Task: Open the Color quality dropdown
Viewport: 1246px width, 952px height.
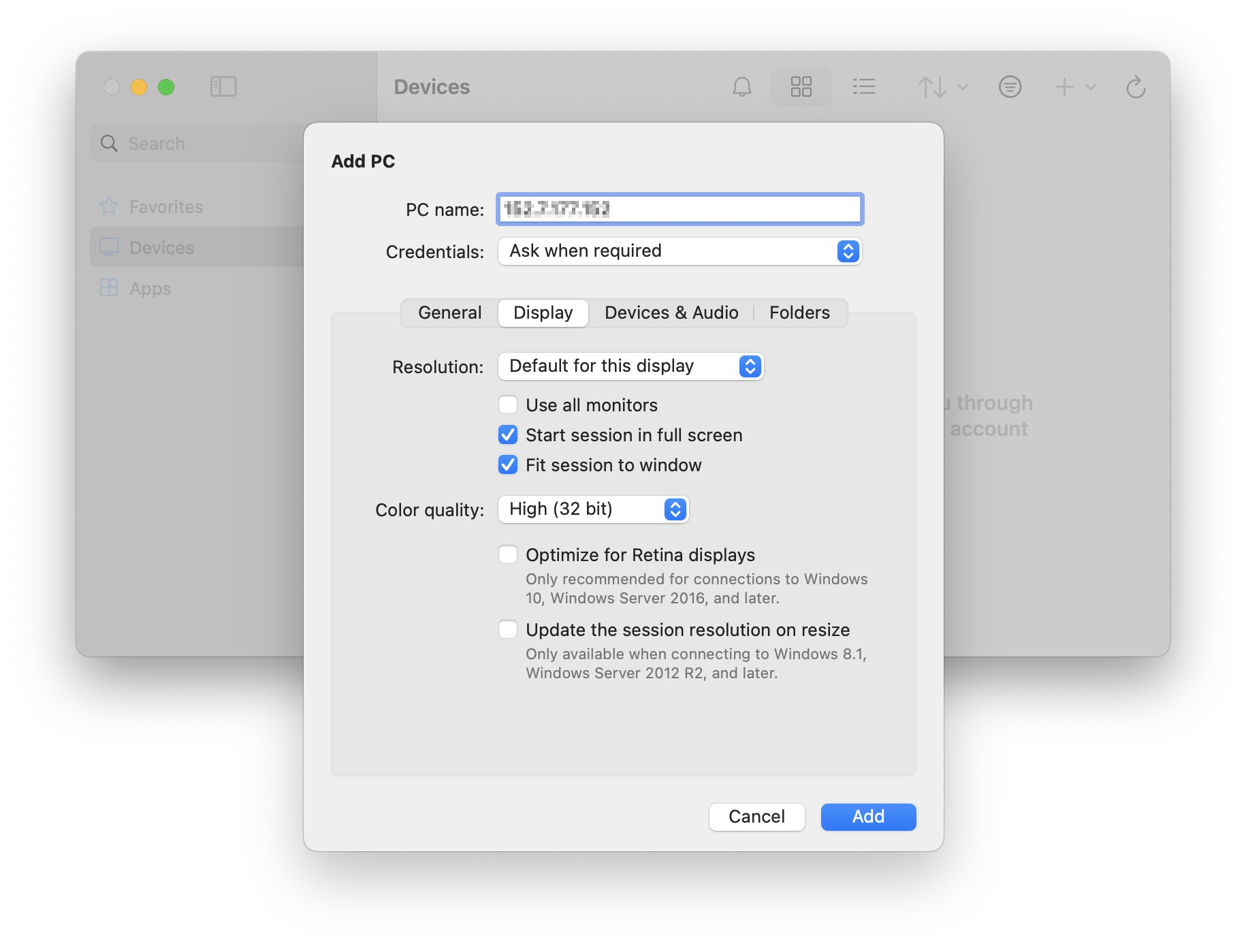Action: pos(593,509)
